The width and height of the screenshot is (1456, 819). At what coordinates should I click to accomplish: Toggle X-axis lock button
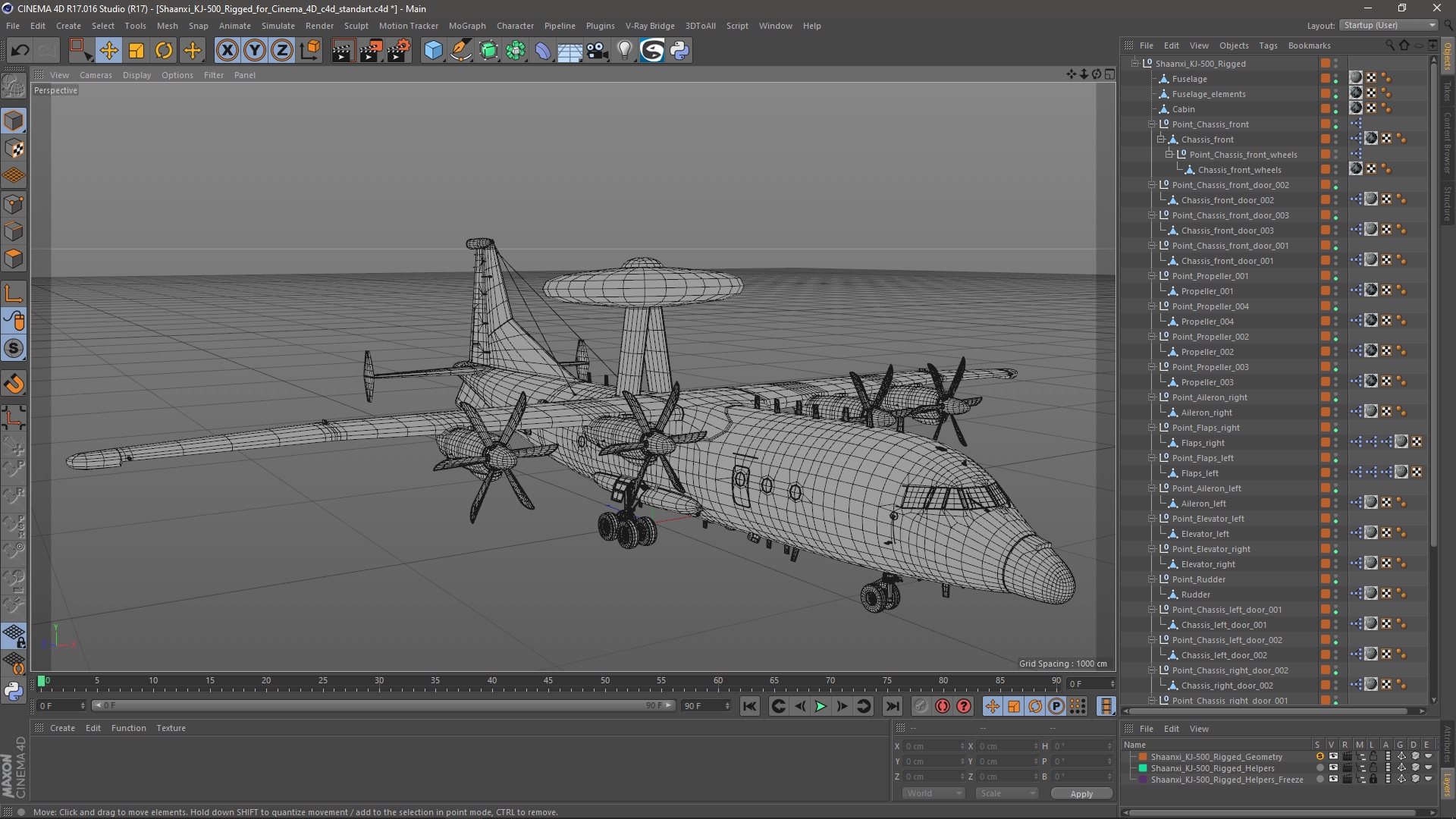click(227, 51)
